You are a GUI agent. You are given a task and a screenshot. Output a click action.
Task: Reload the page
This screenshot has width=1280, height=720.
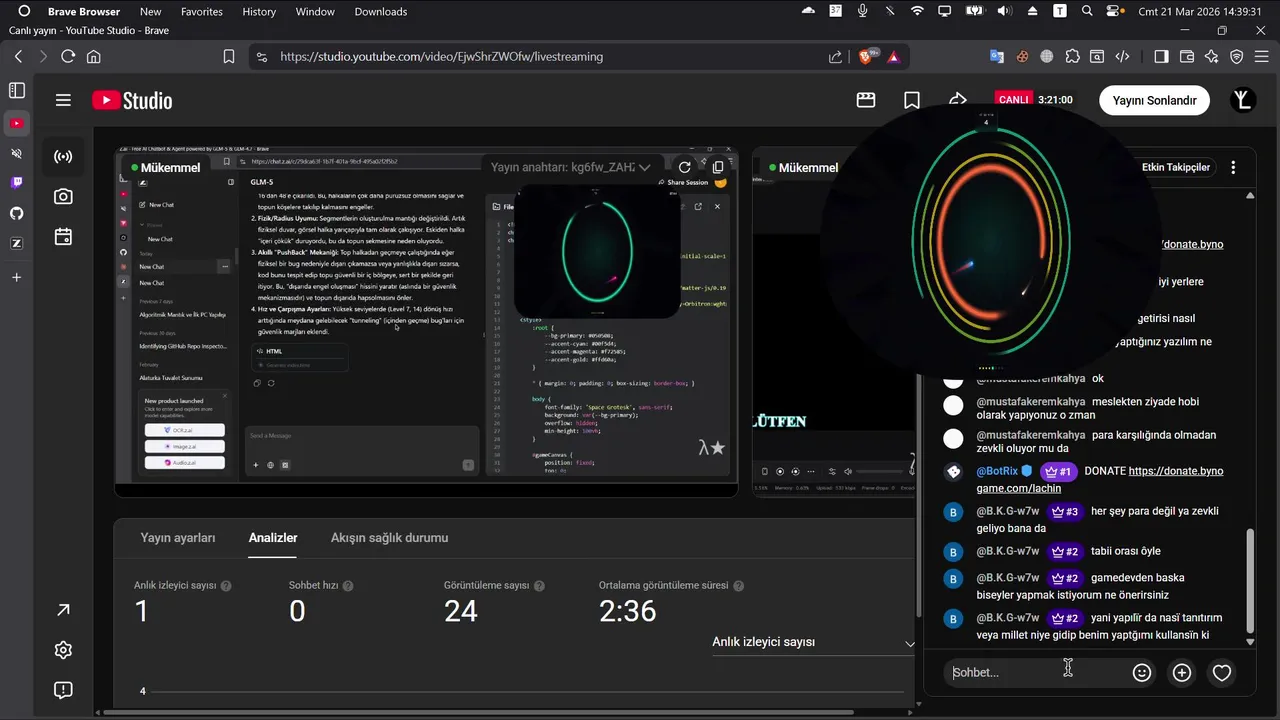(68, 57)
